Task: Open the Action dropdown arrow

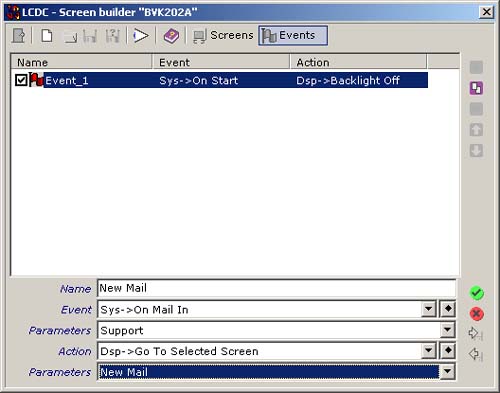Action: click(429, 351)
